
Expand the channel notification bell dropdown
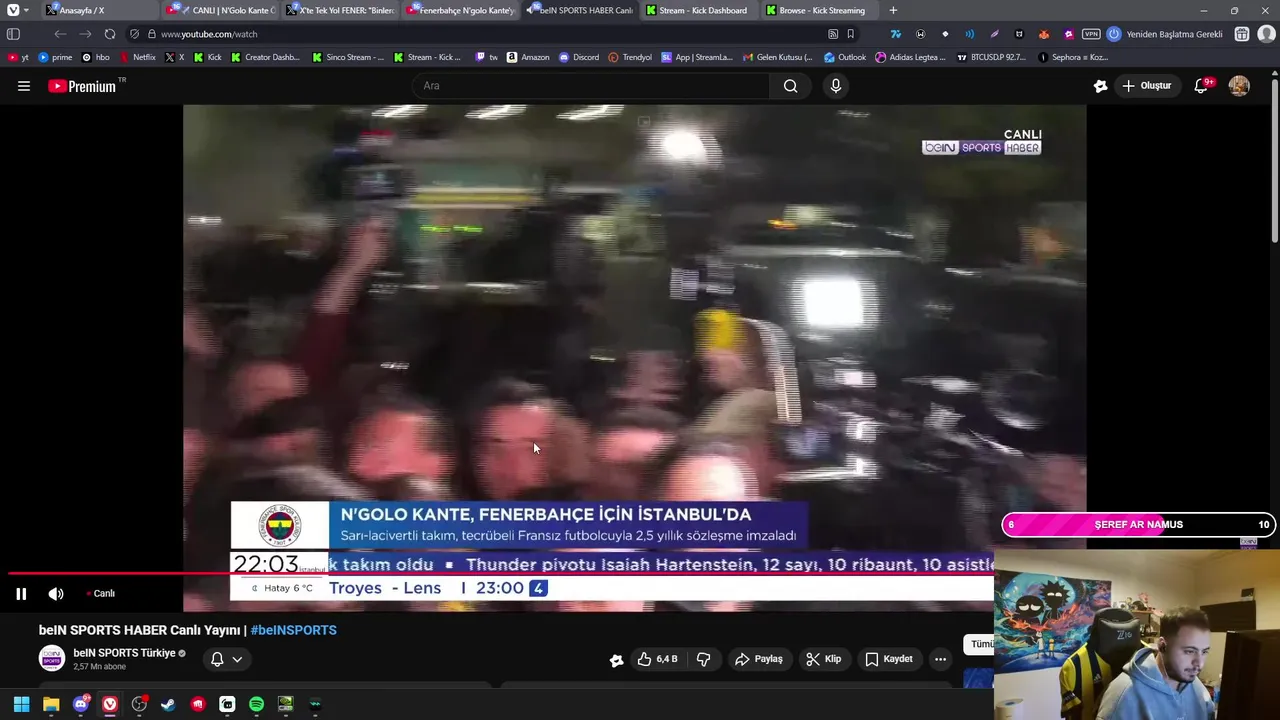(226, 659)
